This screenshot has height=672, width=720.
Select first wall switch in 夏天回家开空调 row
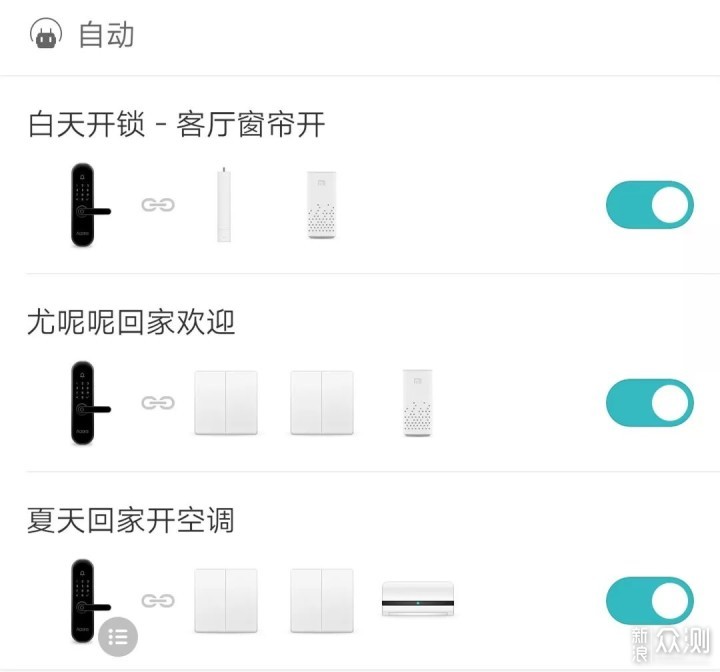[x=225, y=601]
